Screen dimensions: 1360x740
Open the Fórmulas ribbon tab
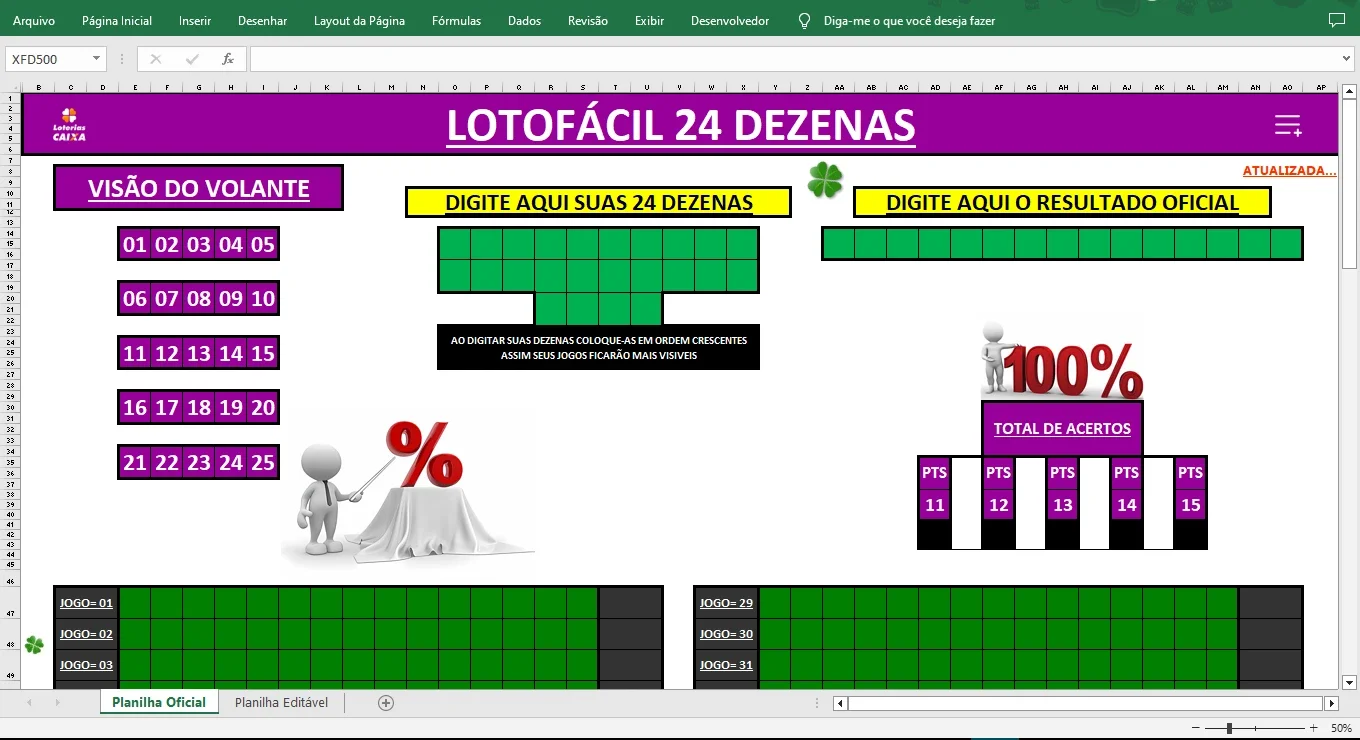coord(456,20)
